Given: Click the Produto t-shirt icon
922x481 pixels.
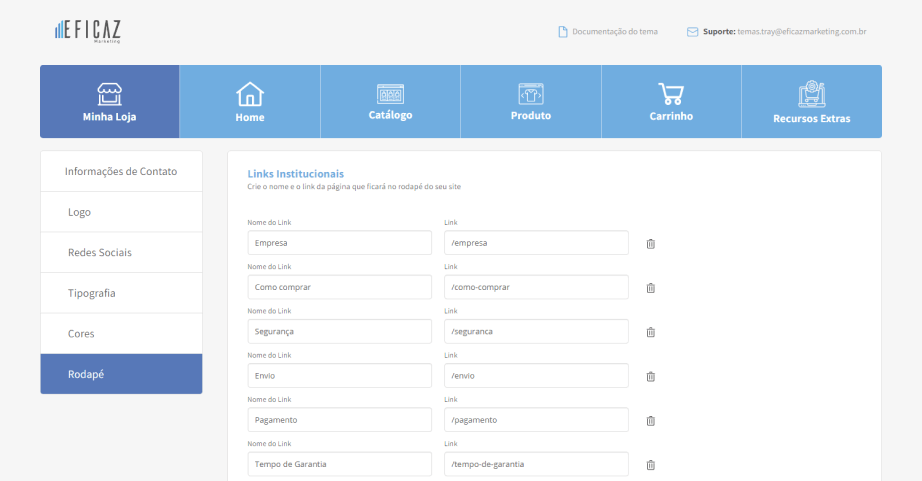Looking at the screenshot, I should (x=531, y=94).
